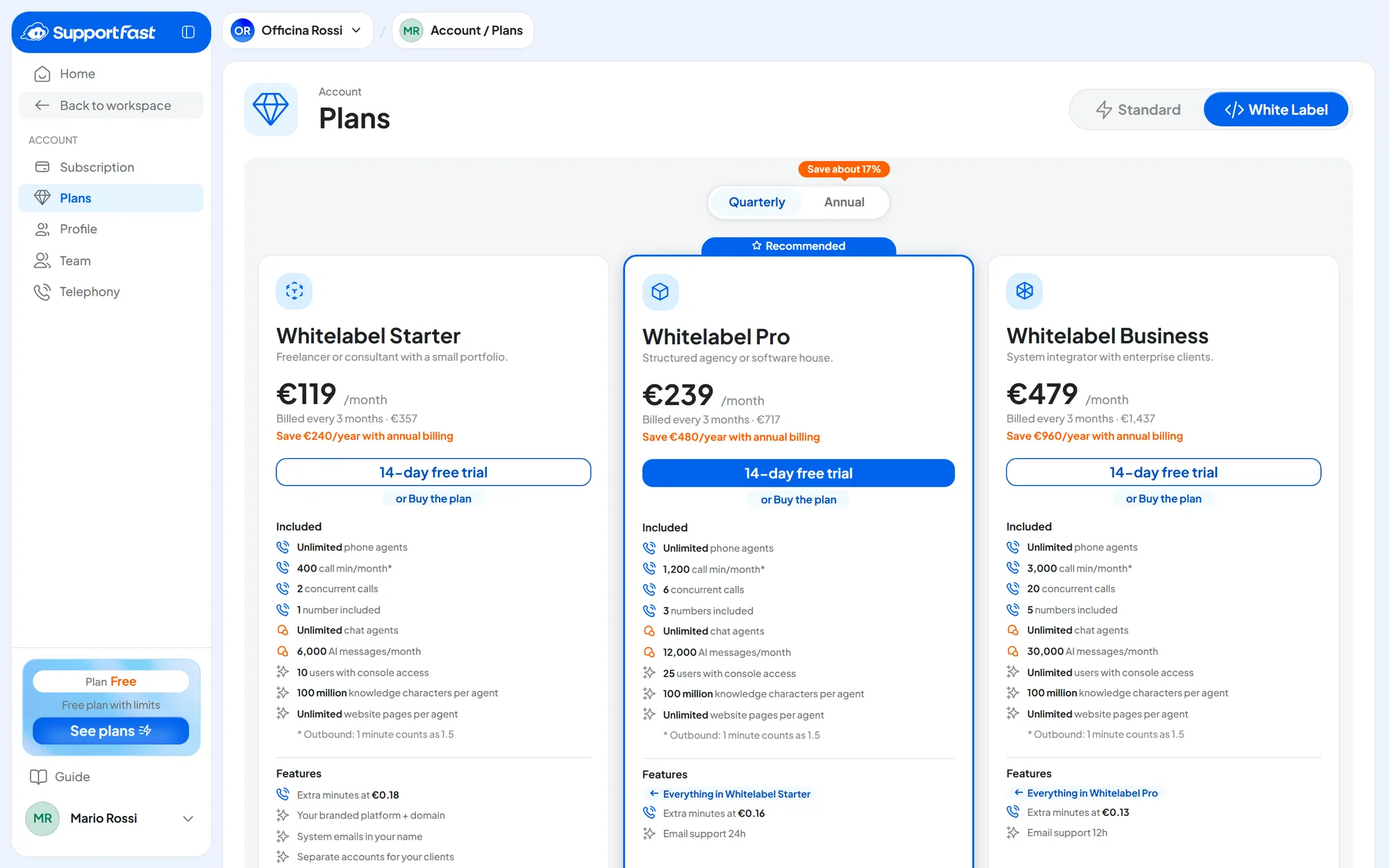
Task: Click the SupportFast logo
Action: click(x=88, y=32)
